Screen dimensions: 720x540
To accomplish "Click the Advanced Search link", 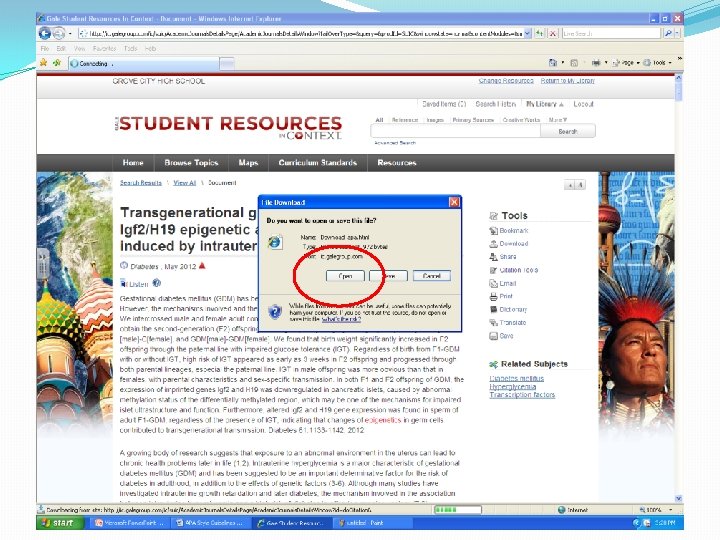I will tap(395, 143).
